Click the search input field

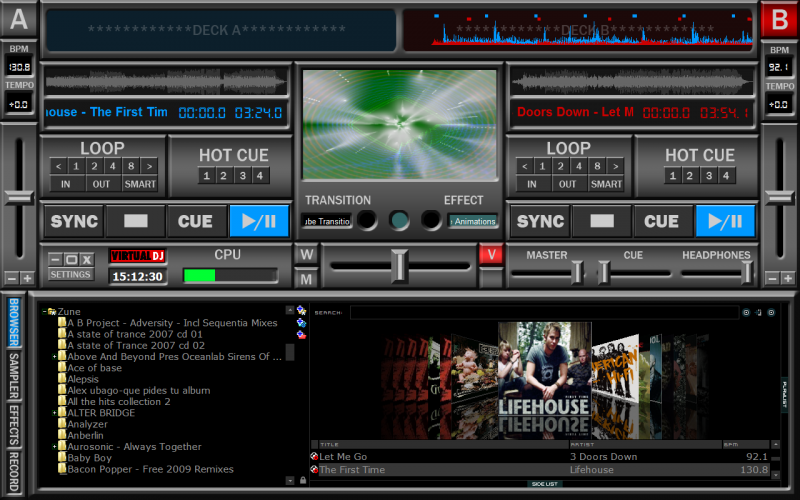(x=544, y=312)
